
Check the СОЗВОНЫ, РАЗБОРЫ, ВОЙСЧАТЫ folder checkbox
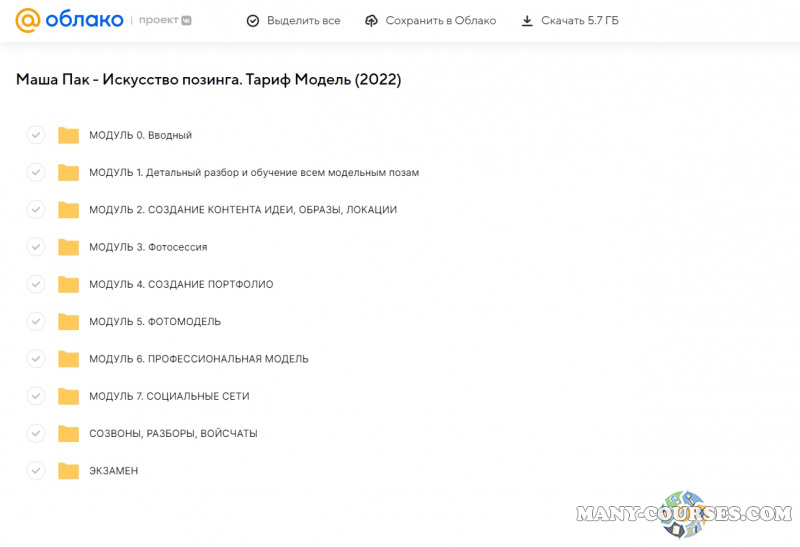(x=36, y=434)
